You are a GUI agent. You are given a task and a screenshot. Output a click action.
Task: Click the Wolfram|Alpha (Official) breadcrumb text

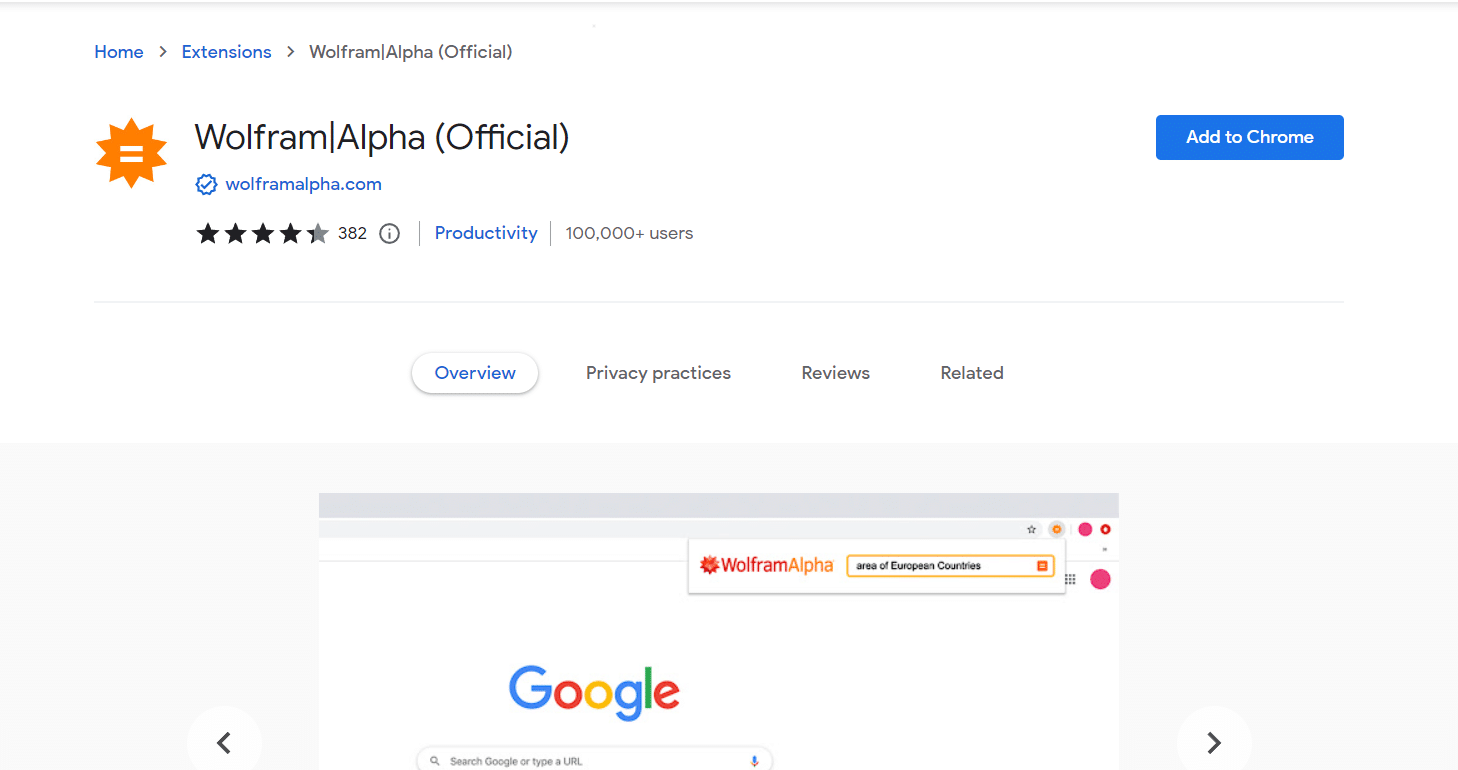tap(411, 52)
